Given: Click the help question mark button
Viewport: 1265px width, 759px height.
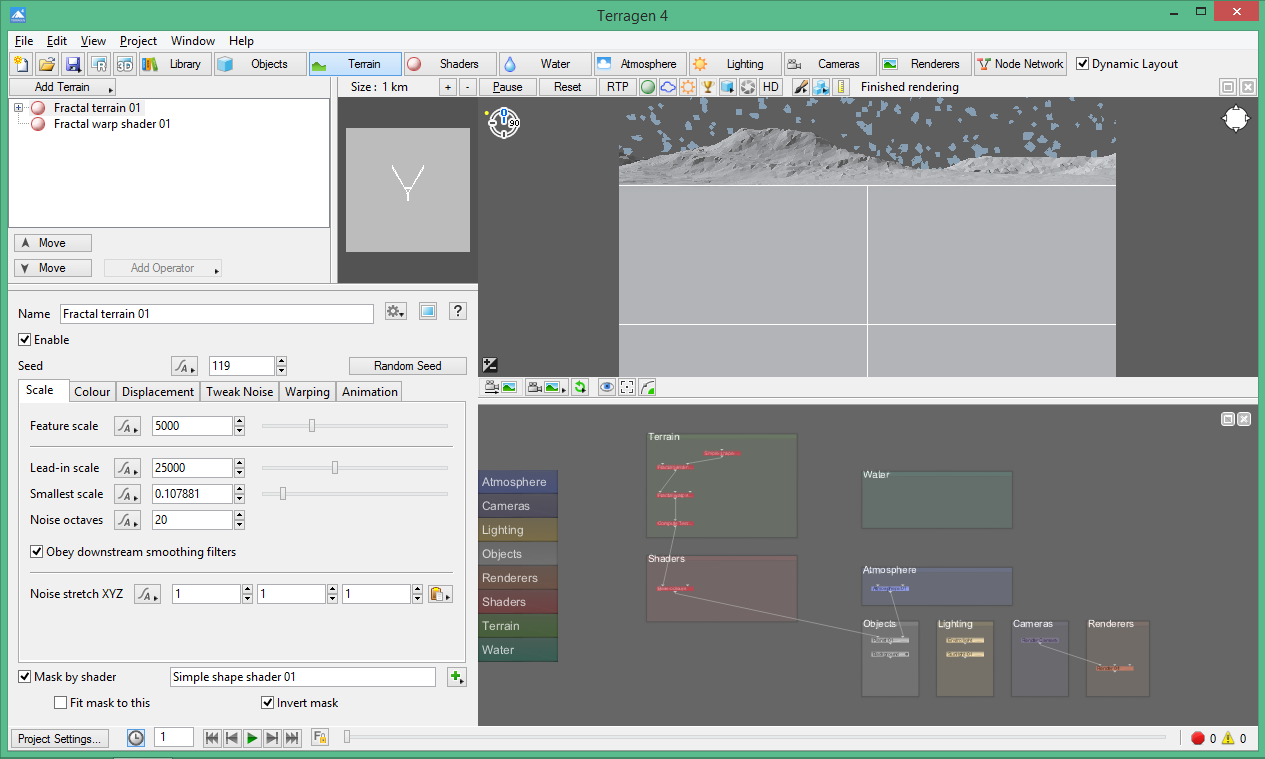Looking at the screenshot, I should 457,312.
